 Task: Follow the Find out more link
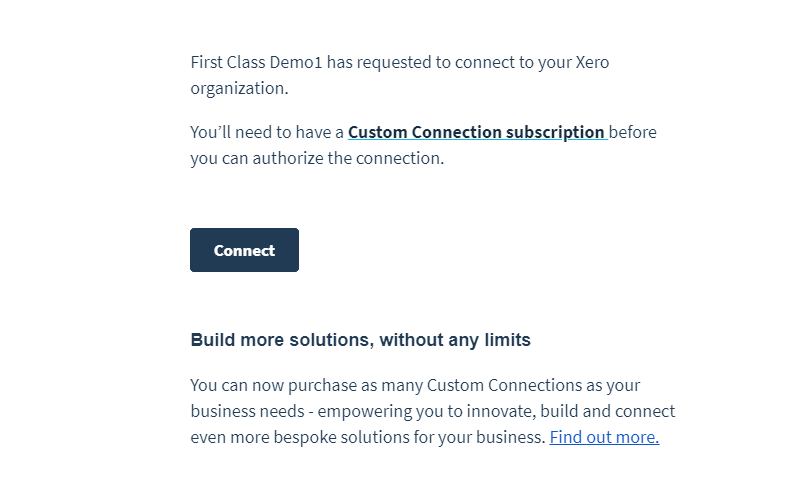(x=604, y=437)
